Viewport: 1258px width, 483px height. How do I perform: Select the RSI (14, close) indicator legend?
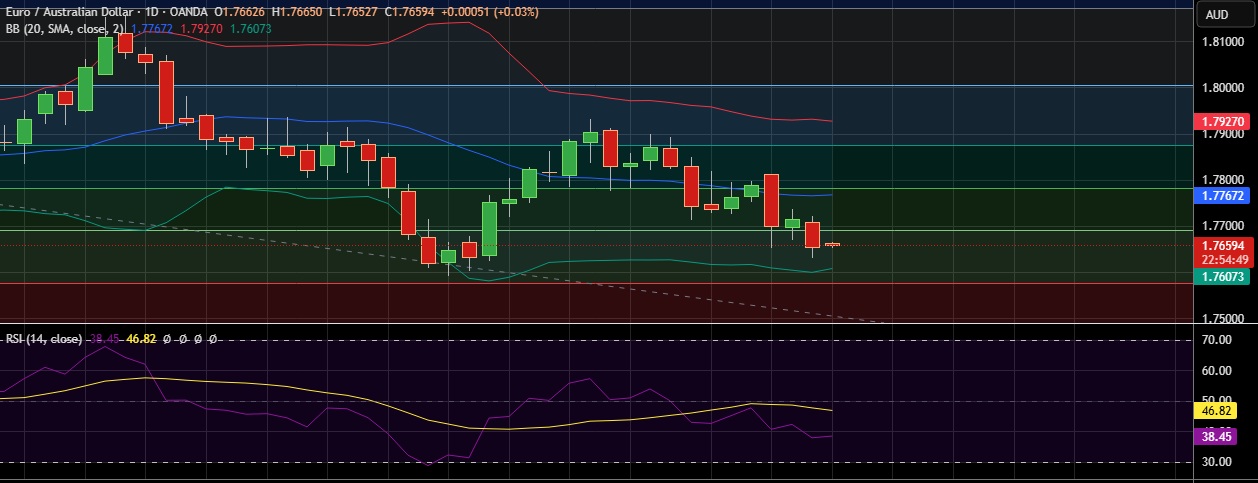[x=44, y=339]
